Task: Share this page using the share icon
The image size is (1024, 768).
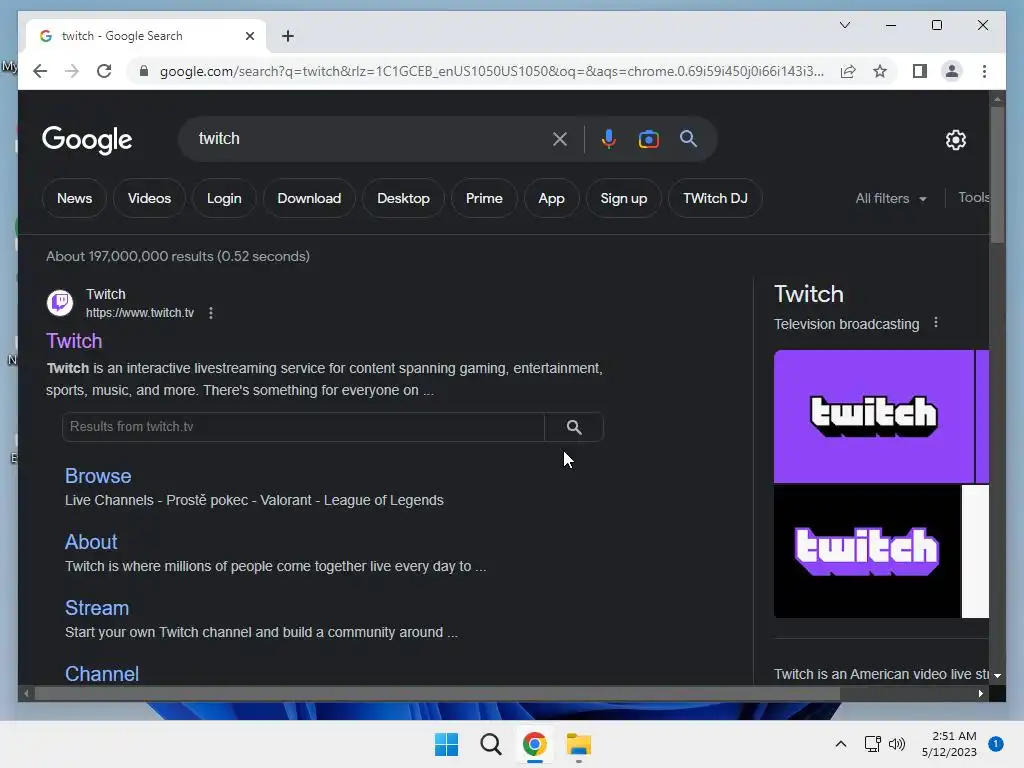Action: point(848,71)
